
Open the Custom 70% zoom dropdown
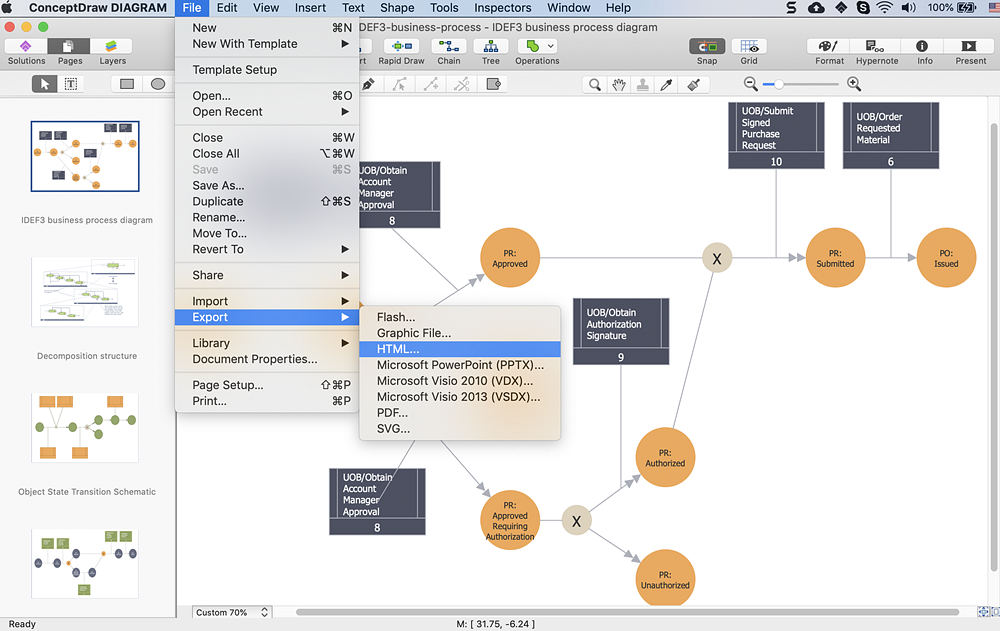point(232,612)
